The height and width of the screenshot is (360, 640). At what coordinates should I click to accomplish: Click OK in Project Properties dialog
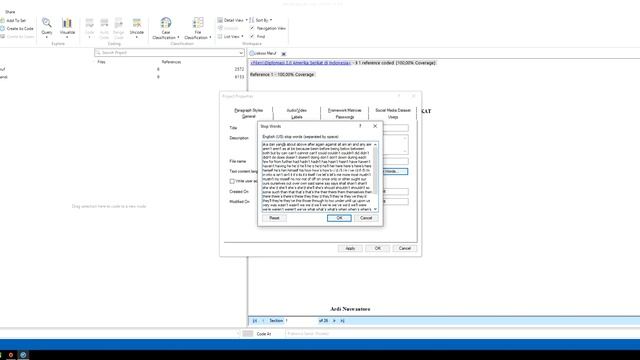[x=378, y=248]
